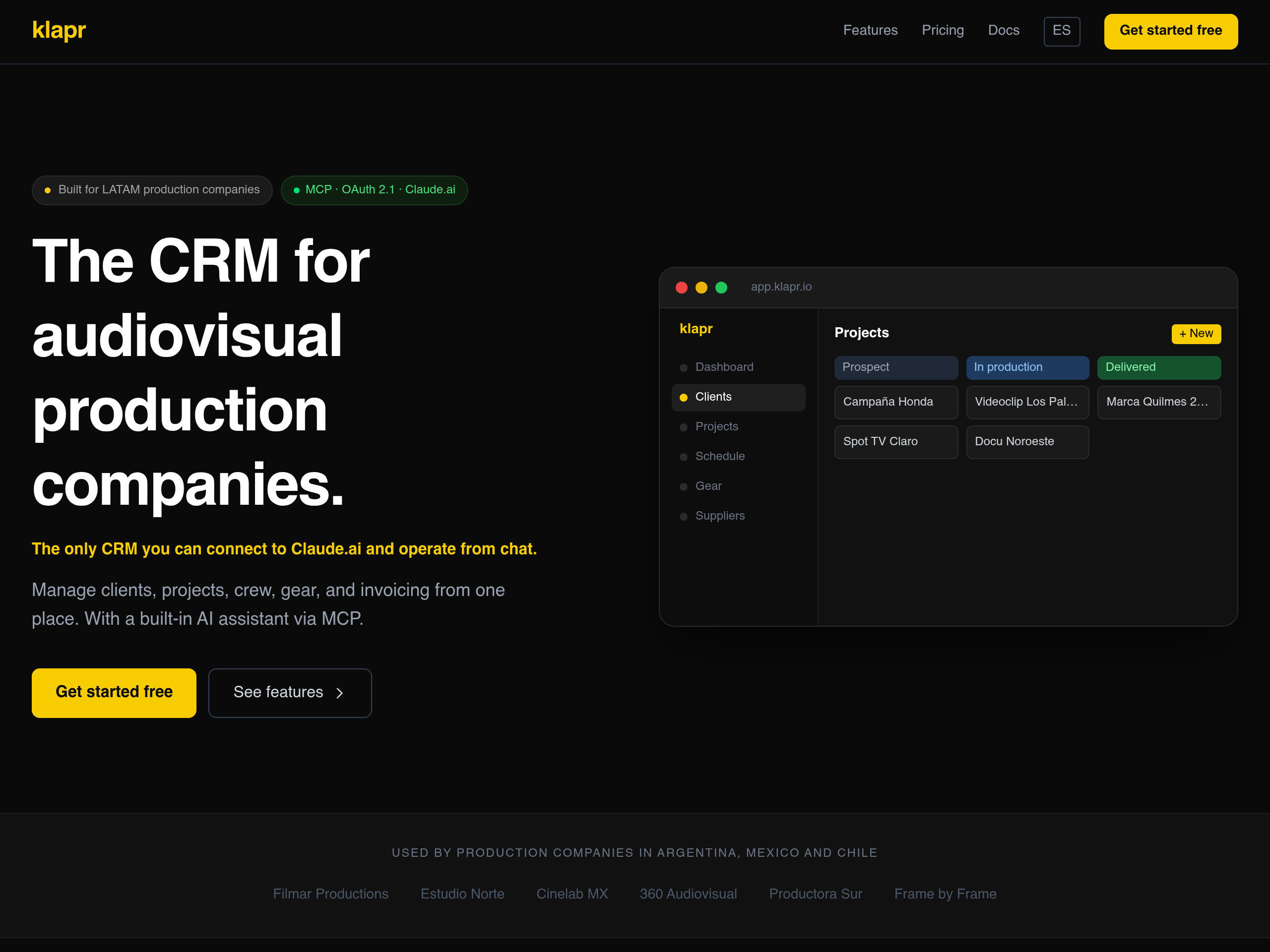1270x952 pixels.
Task: Click the Prospect column header
Action: [895, 368]
